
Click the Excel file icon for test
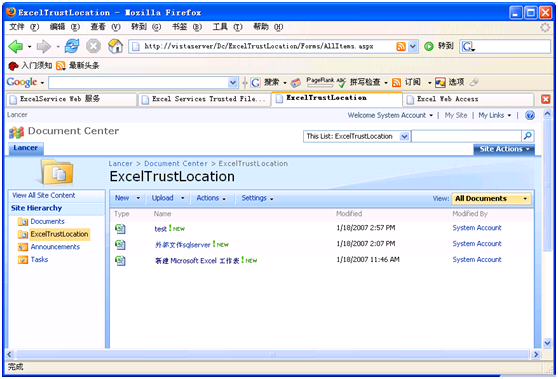(x=120, y=228)
